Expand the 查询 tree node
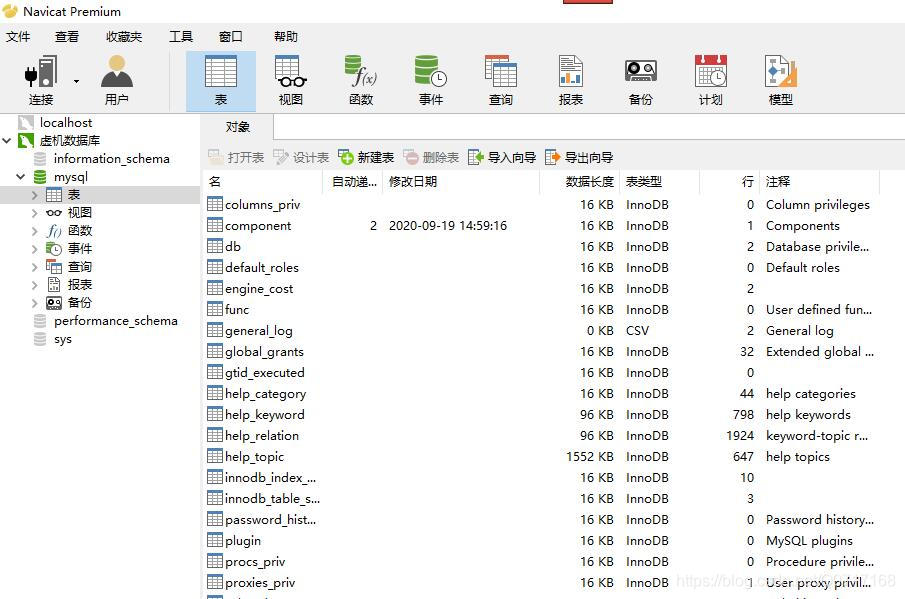Image resolution: width=905 pixels, height=599 pixels. 35,267
